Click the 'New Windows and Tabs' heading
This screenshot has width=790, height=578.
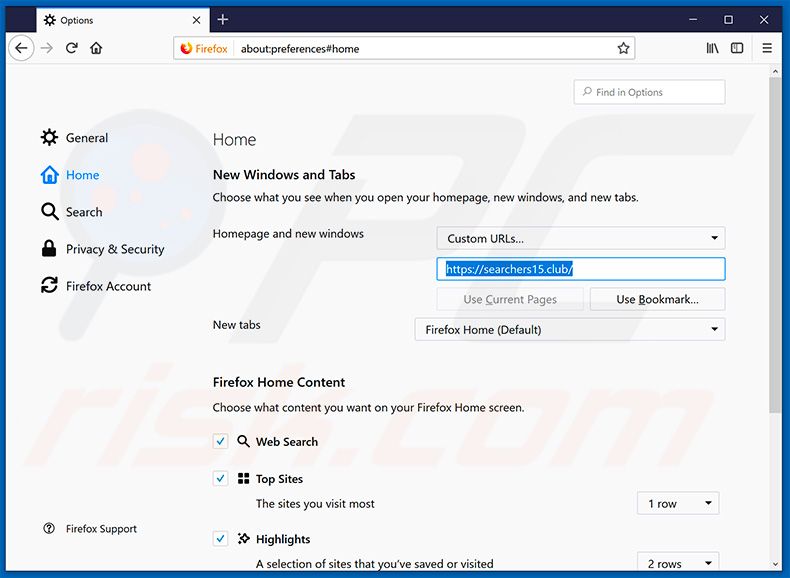[284, 175]
